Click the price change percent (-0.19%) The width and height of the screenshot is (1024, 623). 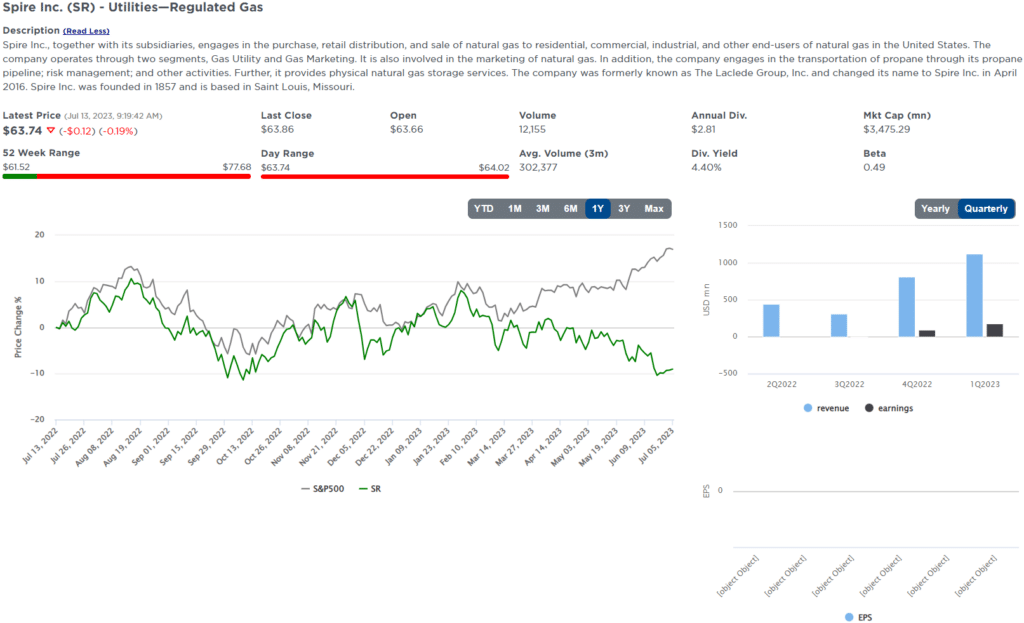click(x=118, y=131)
